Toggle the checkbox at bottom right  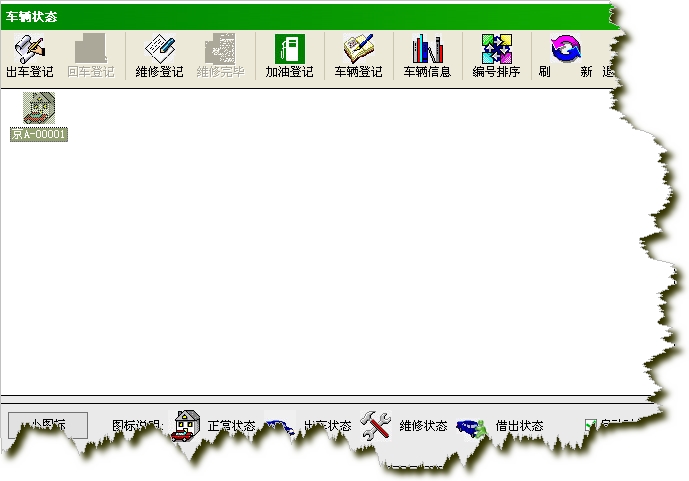pyautogui.click(x=591, y=424)
